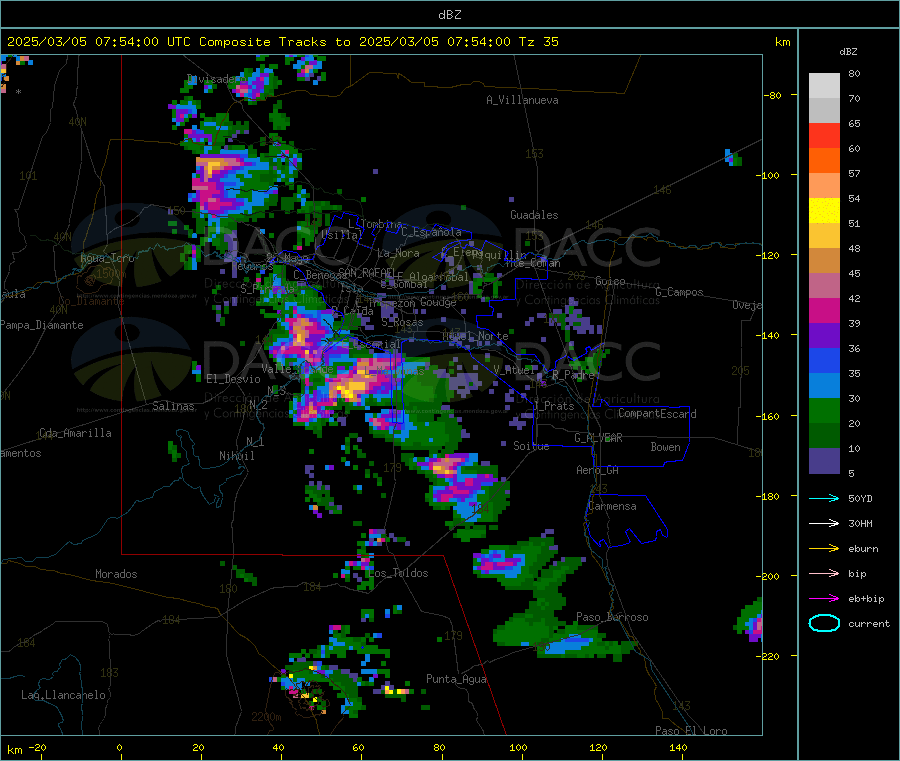Click the 0 km horizontal axis tick

coord(119,748)
